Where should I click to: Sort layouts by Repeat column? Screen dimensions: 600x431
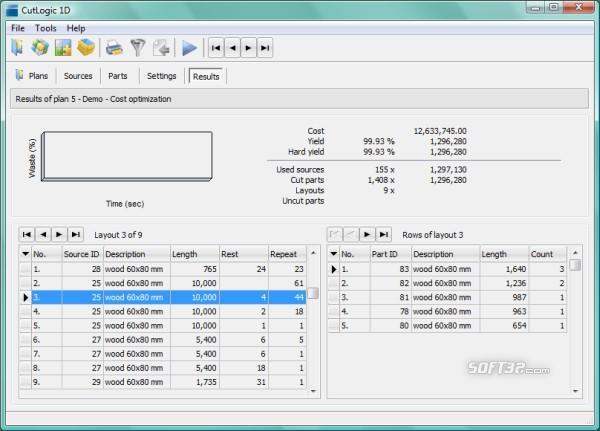point(287,254)
